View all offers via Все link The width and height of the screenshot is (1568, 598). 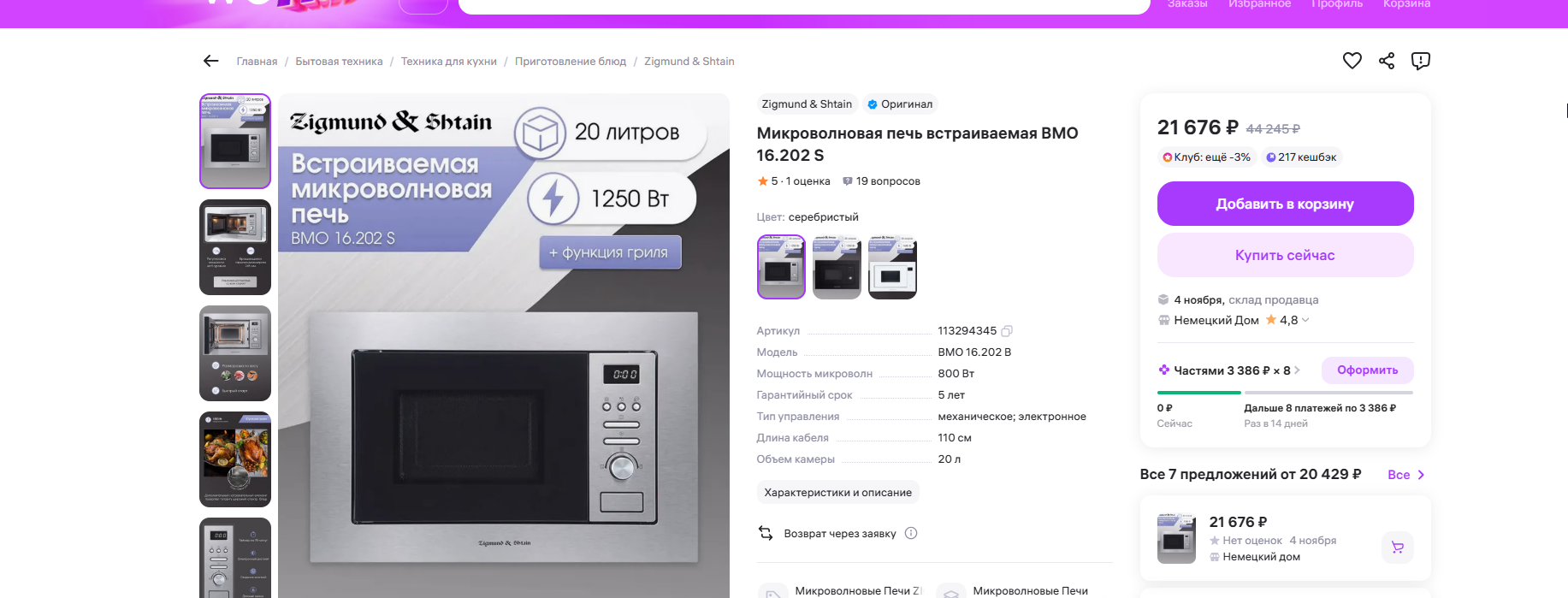1405,475
